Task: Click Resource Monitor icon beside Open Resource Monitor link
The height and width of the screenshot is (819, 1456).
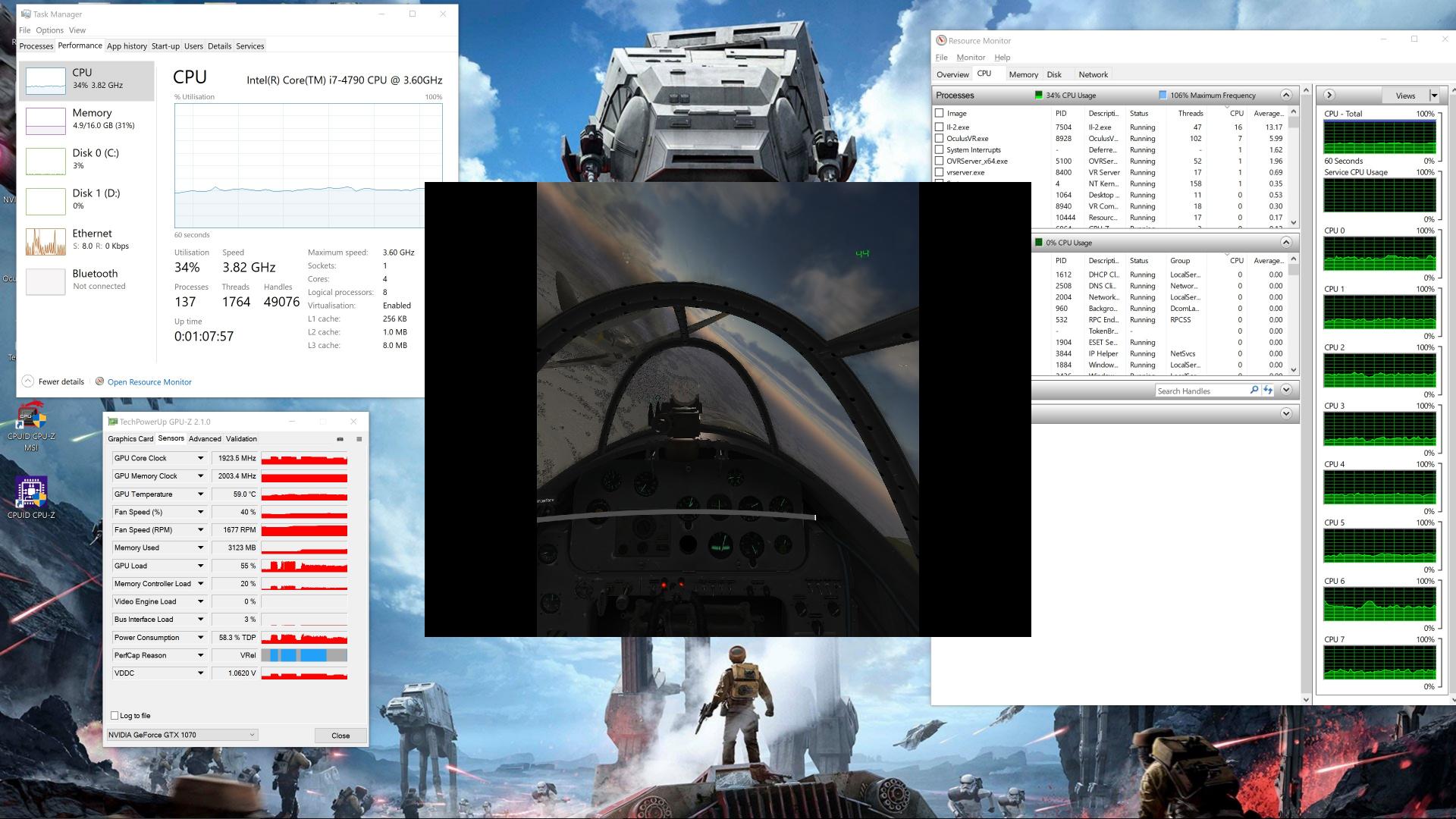Action: (99, 381)
